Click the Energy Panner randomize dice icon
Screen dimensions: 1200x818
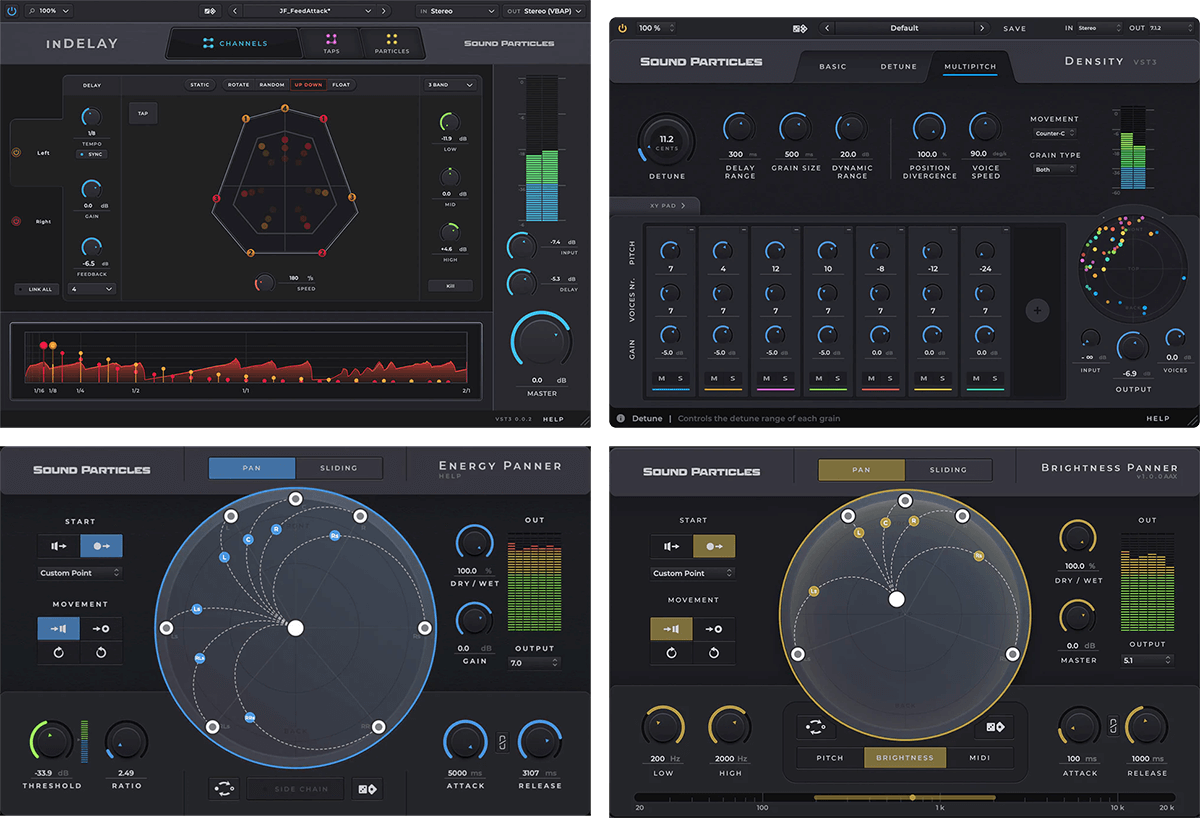(366, 789)
